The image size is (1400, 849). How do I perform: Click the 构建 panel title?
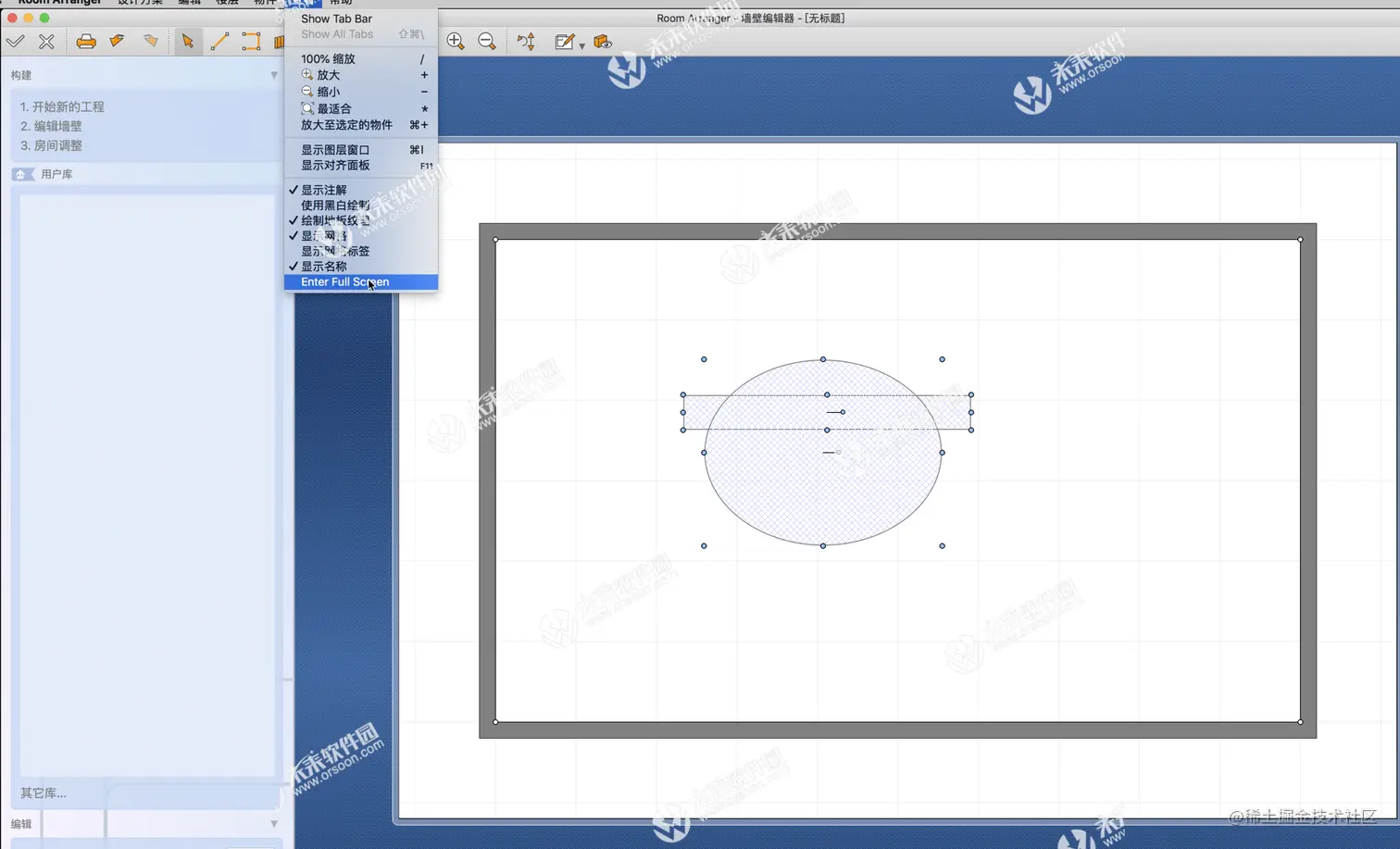pos(21,75)
